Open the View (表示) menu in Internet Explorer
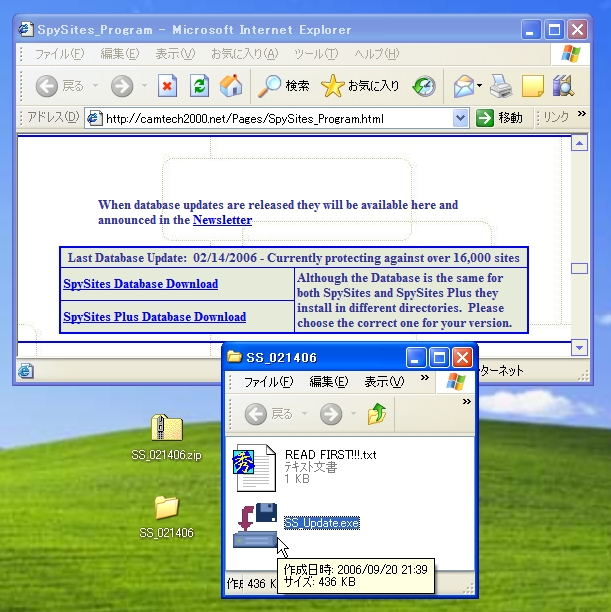The width and height of the screenshot is (611, 612). click(175, 54)
